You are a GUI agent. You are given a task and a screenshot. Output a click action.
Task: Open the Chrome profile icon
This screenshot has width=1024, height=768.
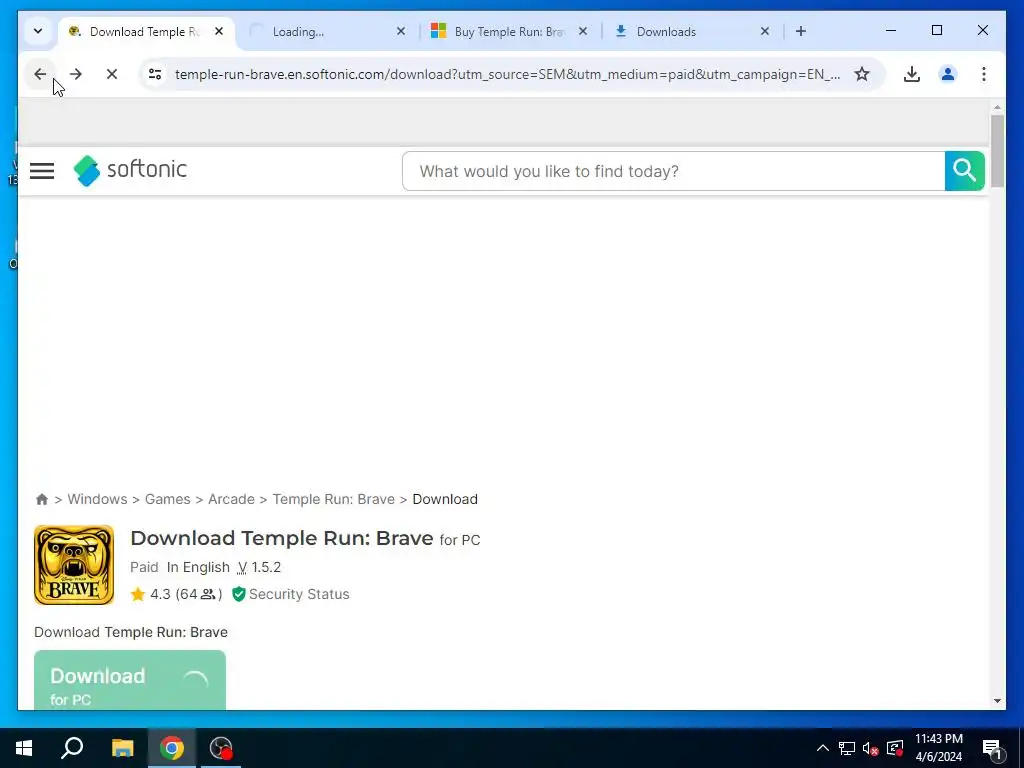948,74
